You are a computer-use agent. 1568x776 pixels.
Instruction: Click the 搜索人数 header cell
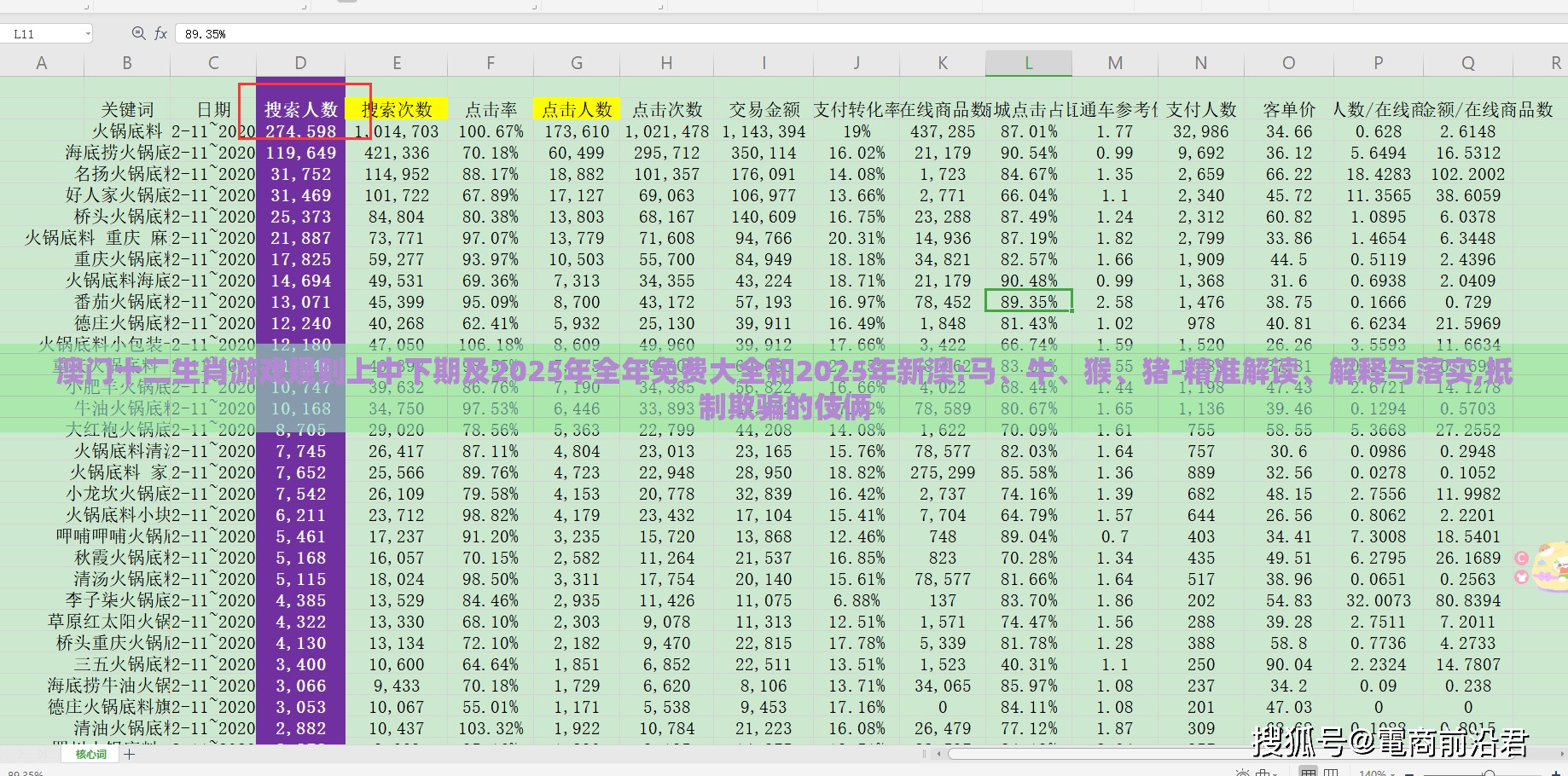[x=300, y=109]
